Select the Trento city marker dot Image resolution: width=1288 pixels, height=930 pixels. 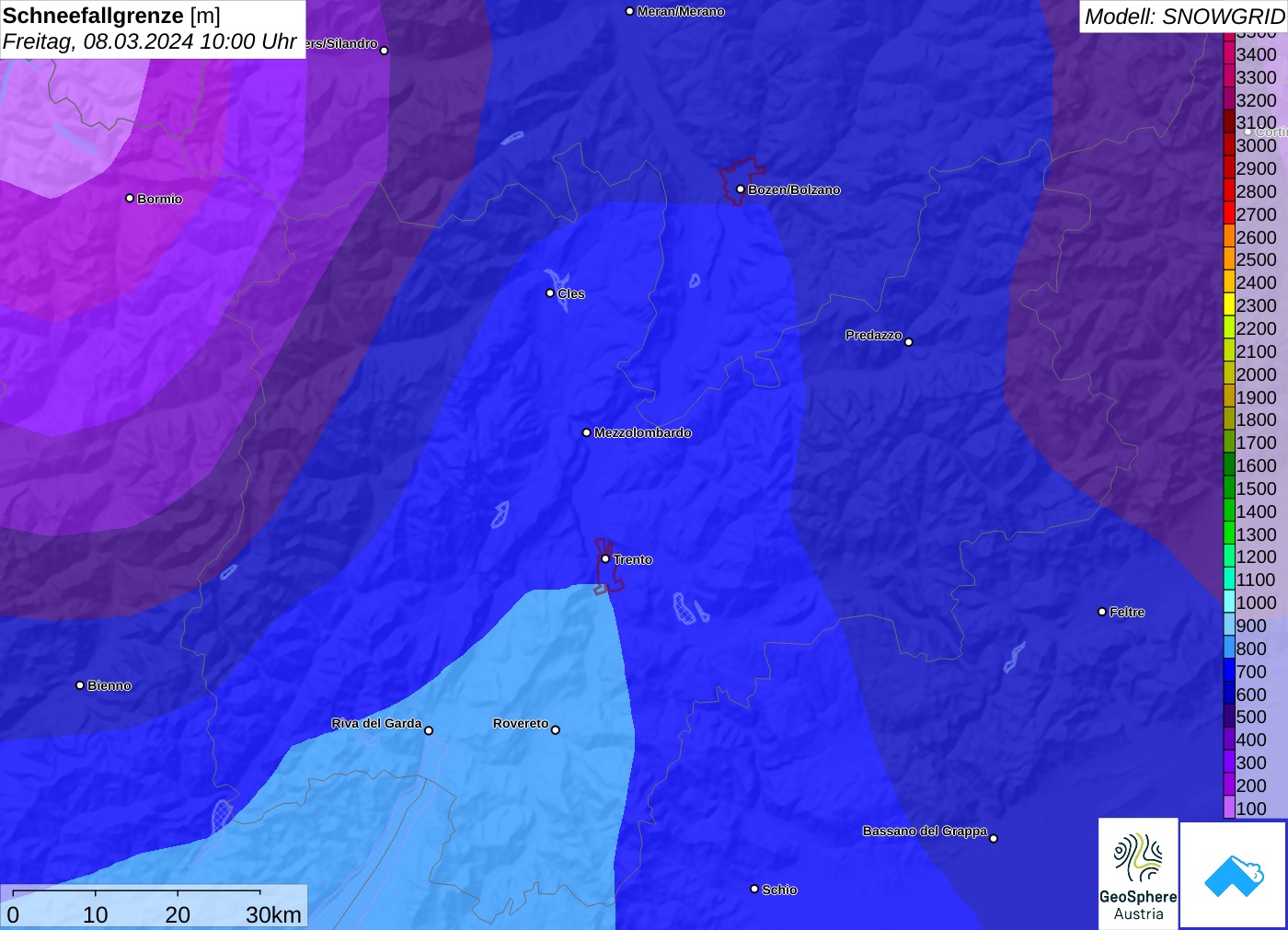click(605, 558)
